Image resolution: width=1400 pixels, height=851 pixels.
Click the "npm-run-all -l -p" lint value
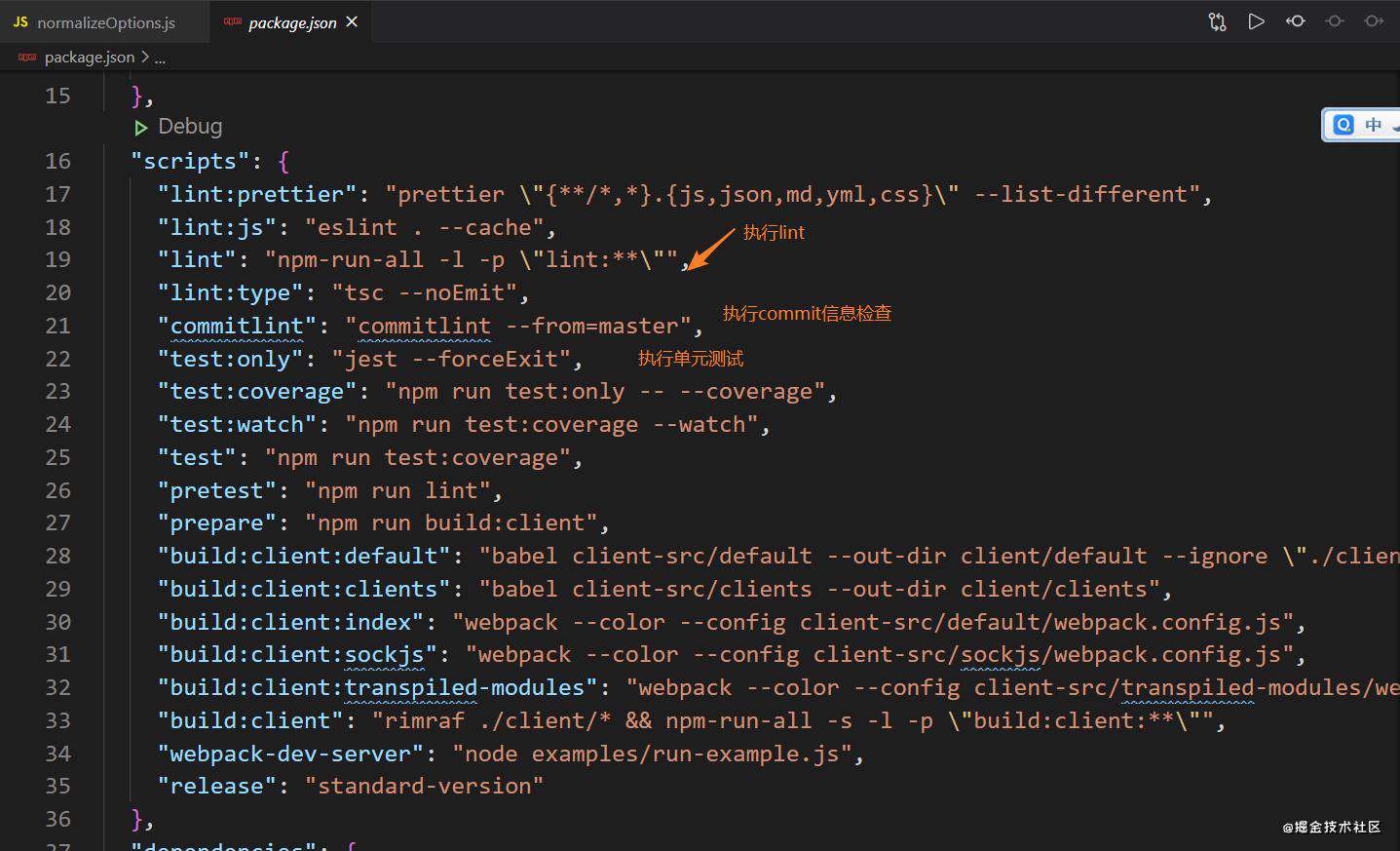(x=472, y=260)
